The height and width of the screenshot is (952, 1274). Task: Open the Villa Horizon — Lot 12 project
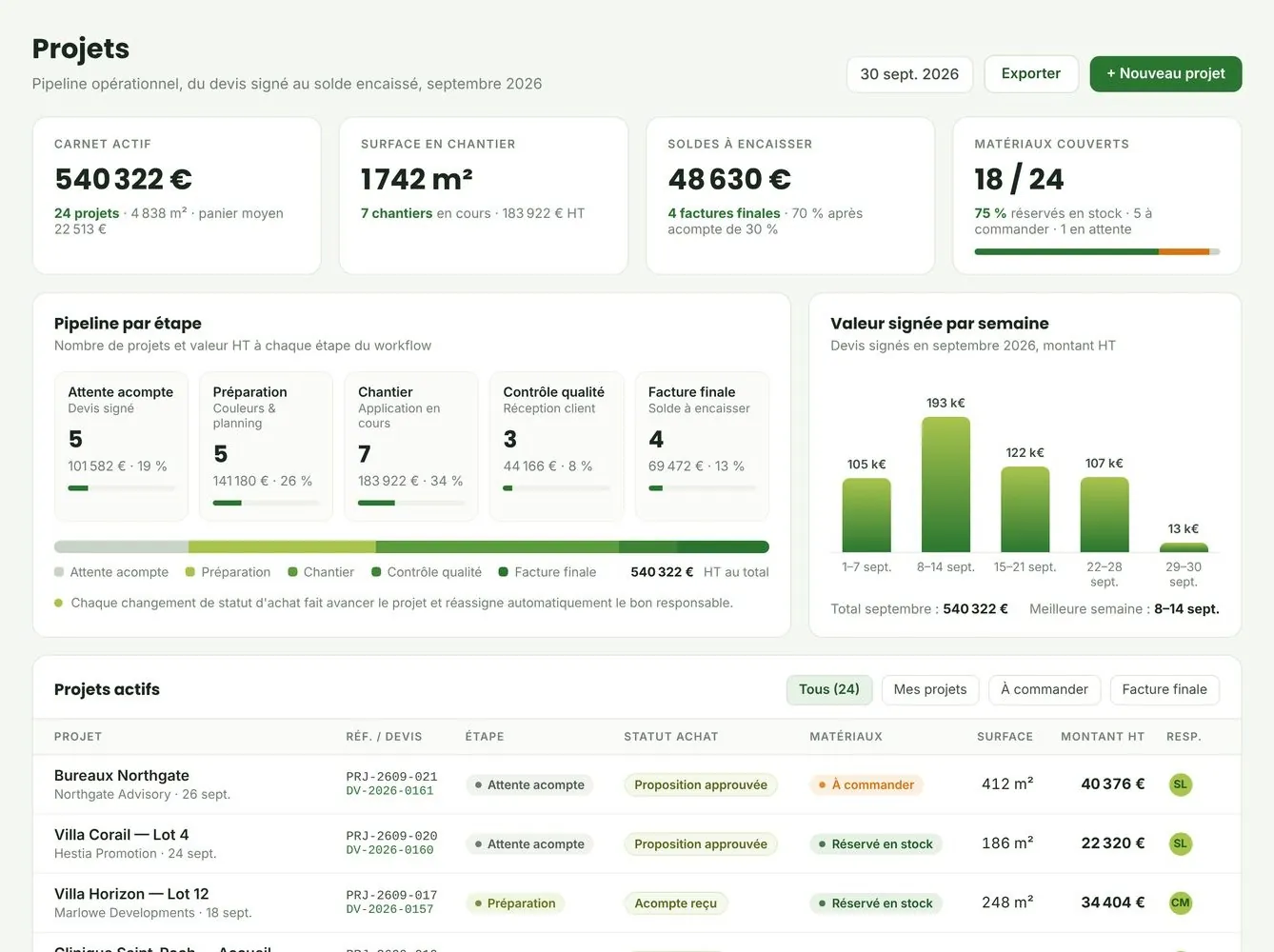coord(131,894)
